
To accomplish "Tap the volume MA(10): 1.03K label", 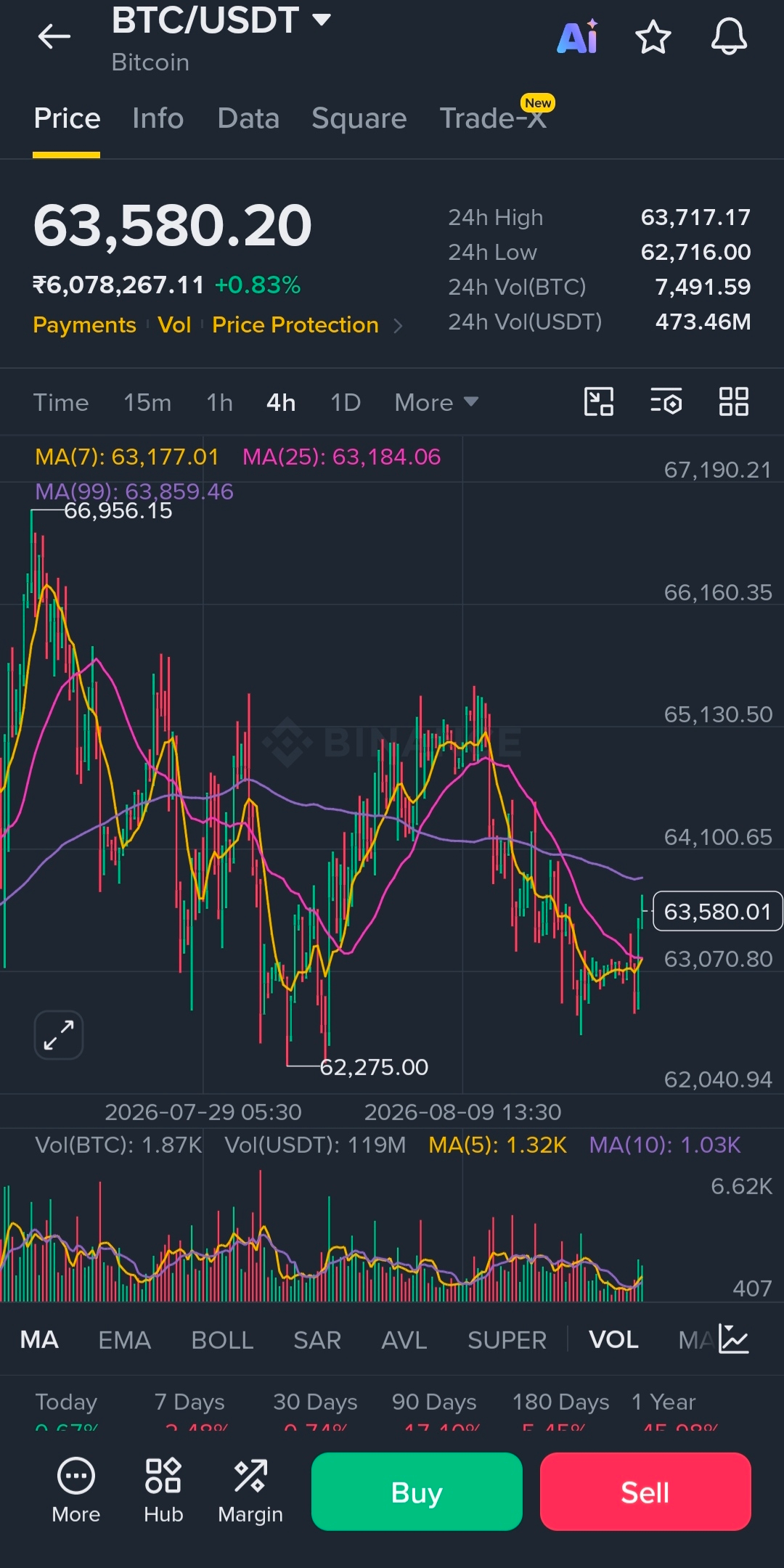I will click(665, 1145).
